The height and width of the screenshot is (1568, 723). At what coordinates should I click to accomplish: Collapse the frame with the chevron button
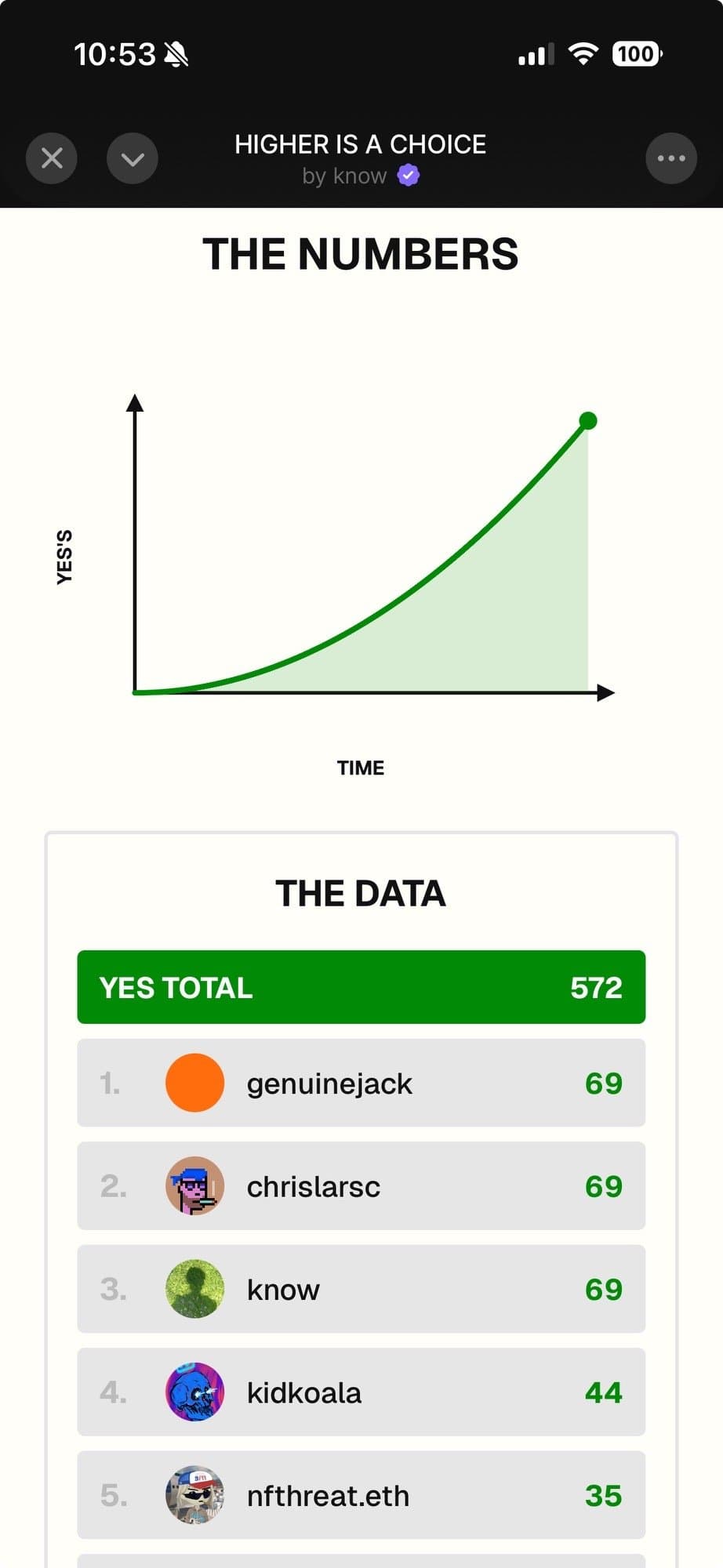pos(133,158)
